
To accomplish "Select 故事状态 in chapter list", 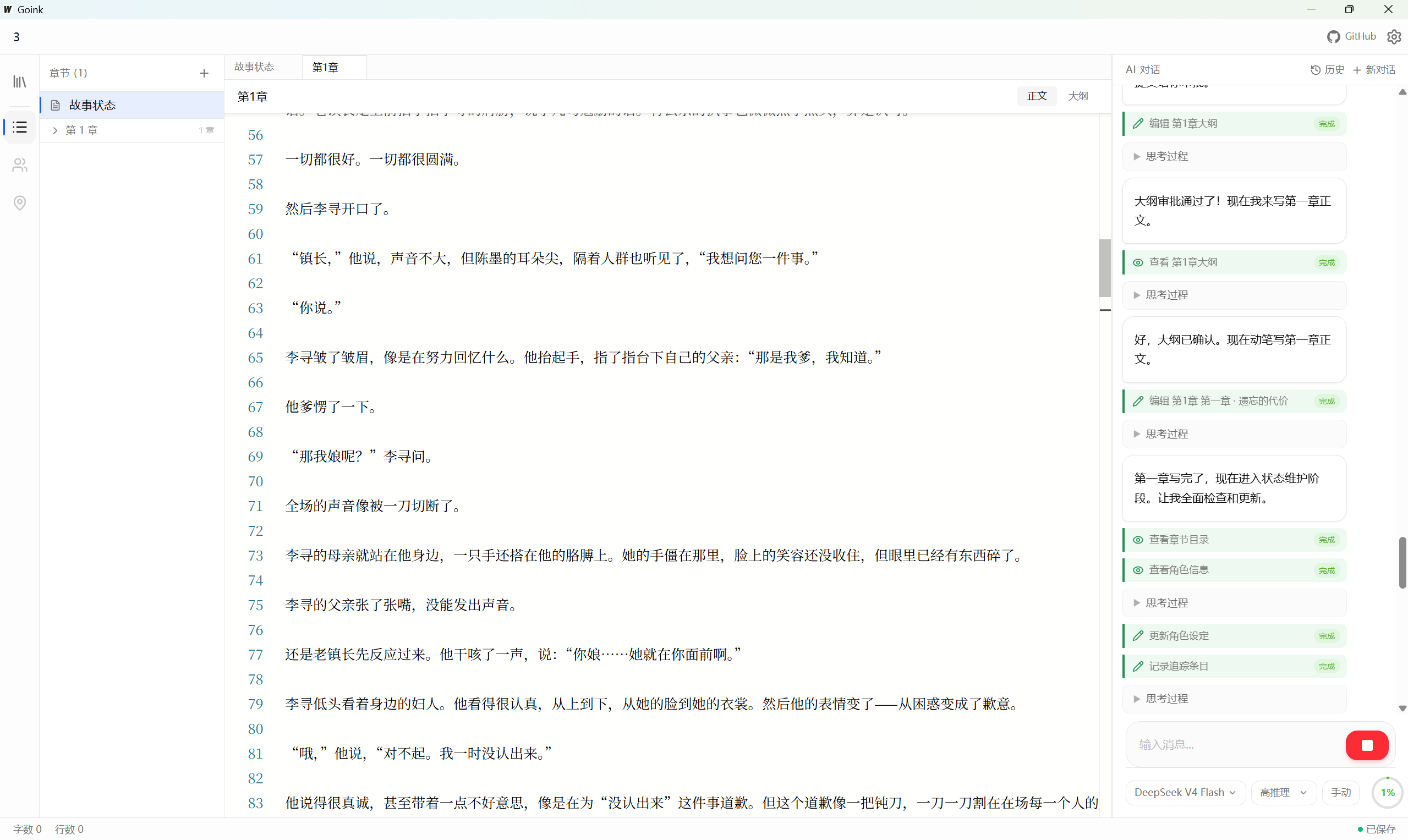I will (x=132, y=105).
